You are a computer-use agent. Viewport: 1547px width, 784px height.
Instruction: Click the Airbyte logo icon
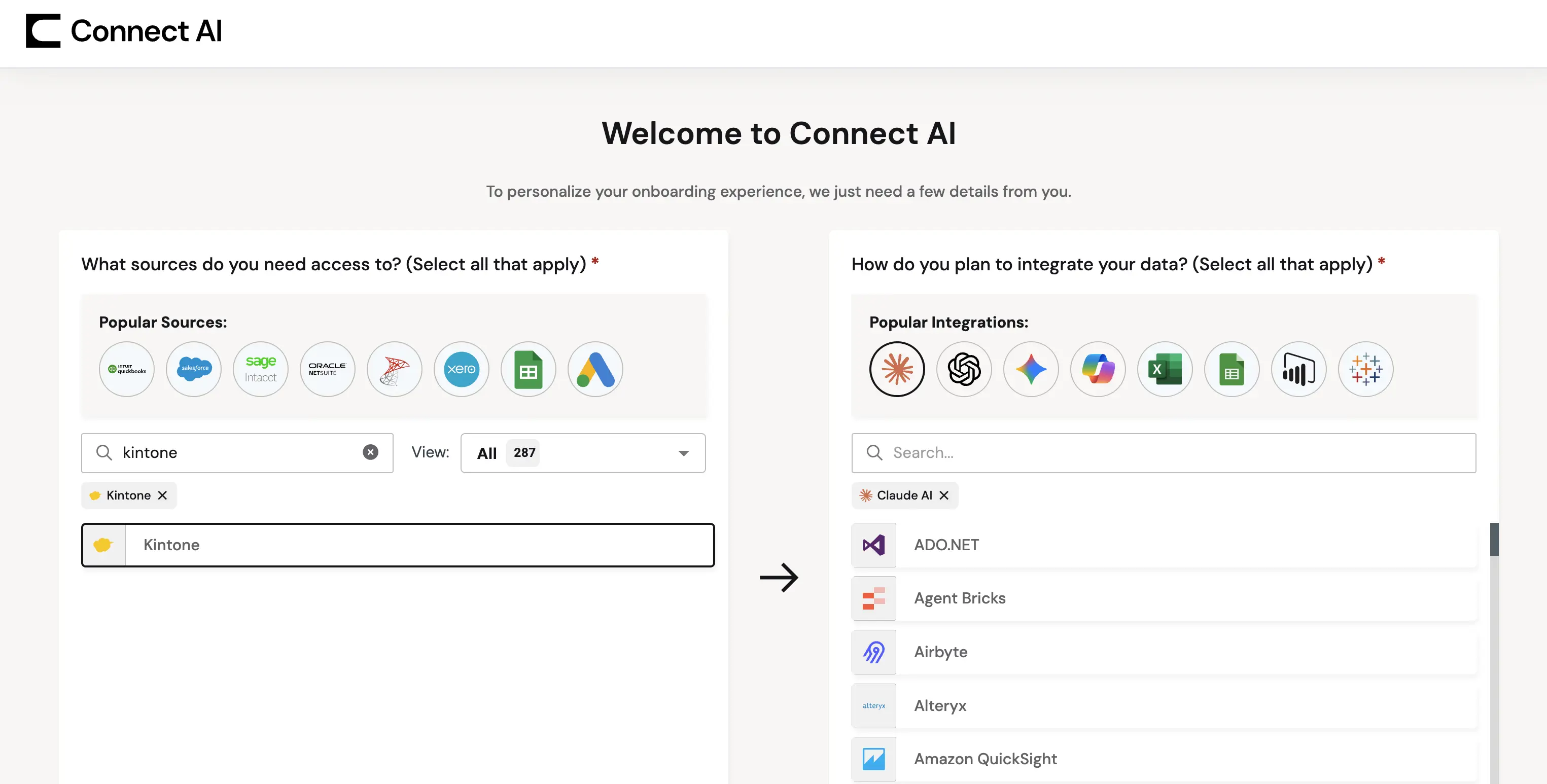click(874, 651)
